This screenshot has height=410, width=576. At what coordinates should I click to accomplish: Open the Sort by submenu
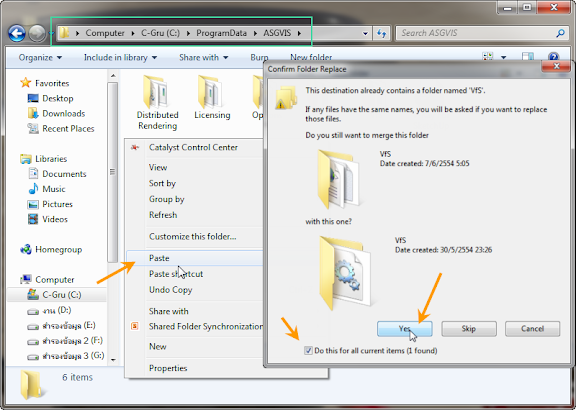(x=162, y=183)
